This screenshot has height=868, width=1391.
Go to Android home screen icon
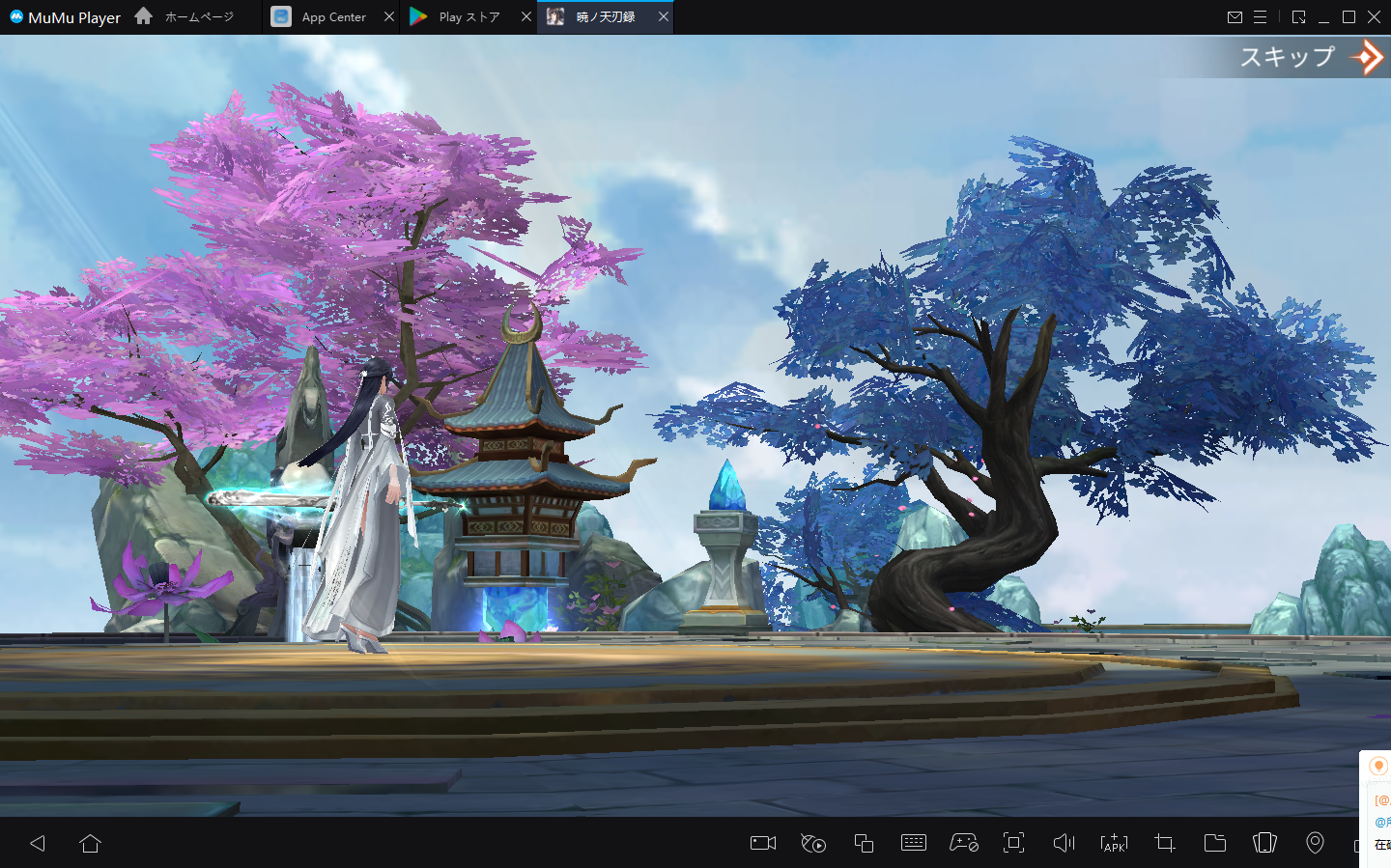(90, 843)
